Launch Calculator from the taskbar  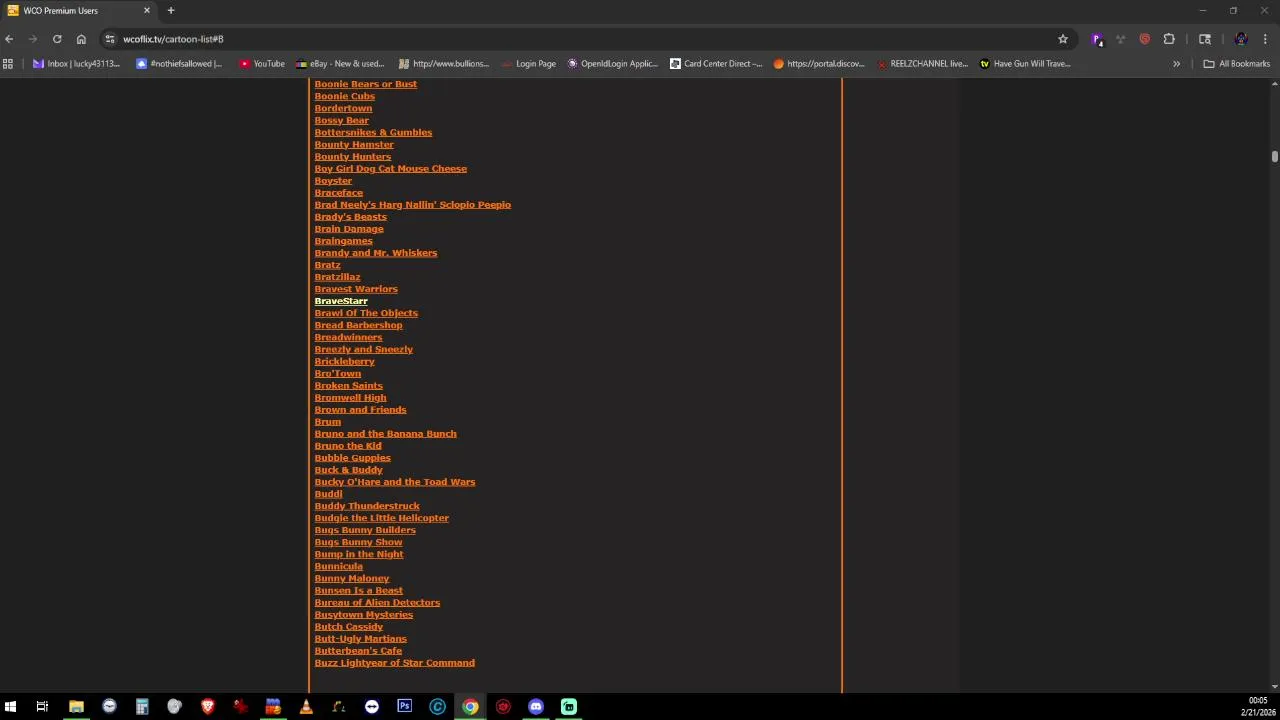(x=142, y=707)
